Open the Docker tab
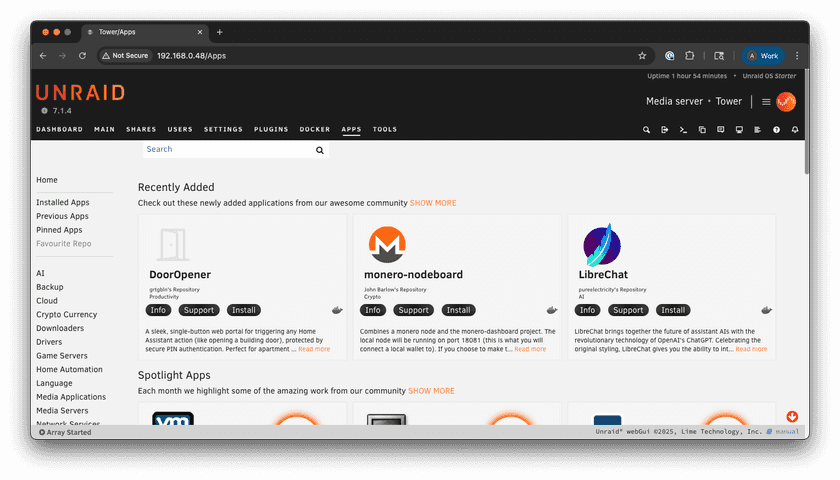This screenshot has height=480, width=840. click(x=315, y=130)
